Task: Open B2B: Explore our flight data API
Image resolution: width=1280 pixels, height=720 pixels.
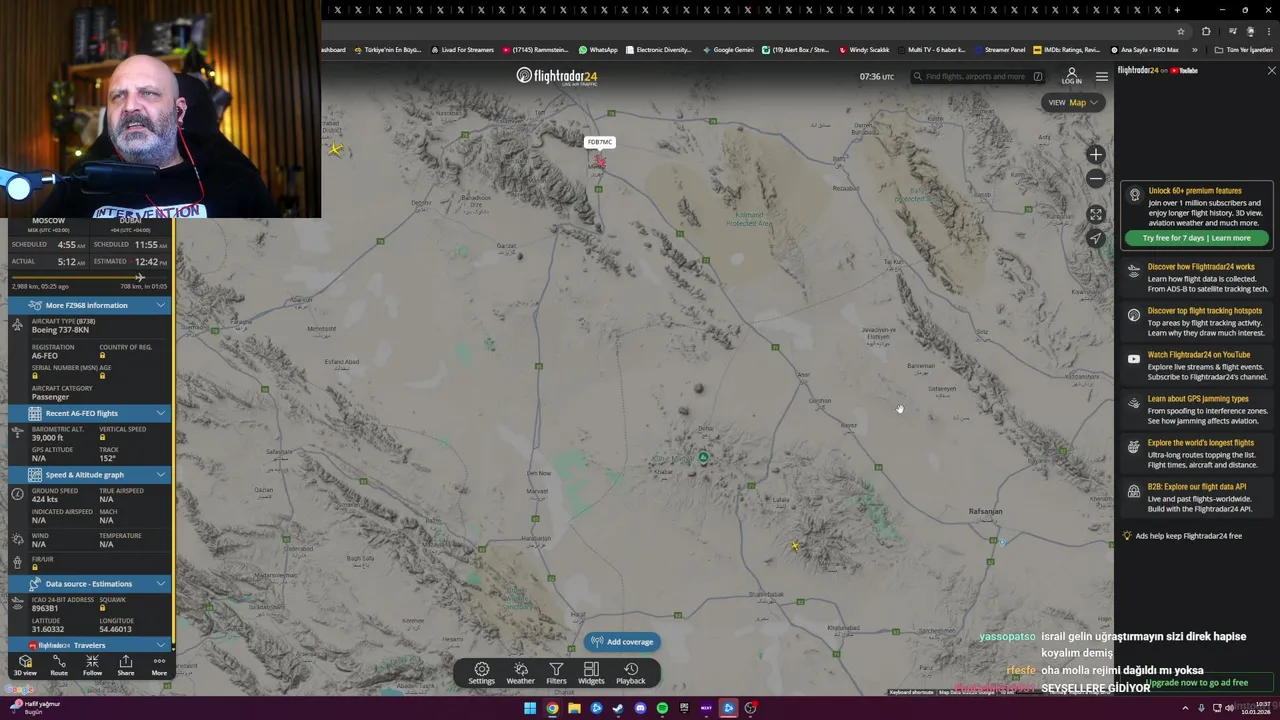Action: tap(1196, 497)
